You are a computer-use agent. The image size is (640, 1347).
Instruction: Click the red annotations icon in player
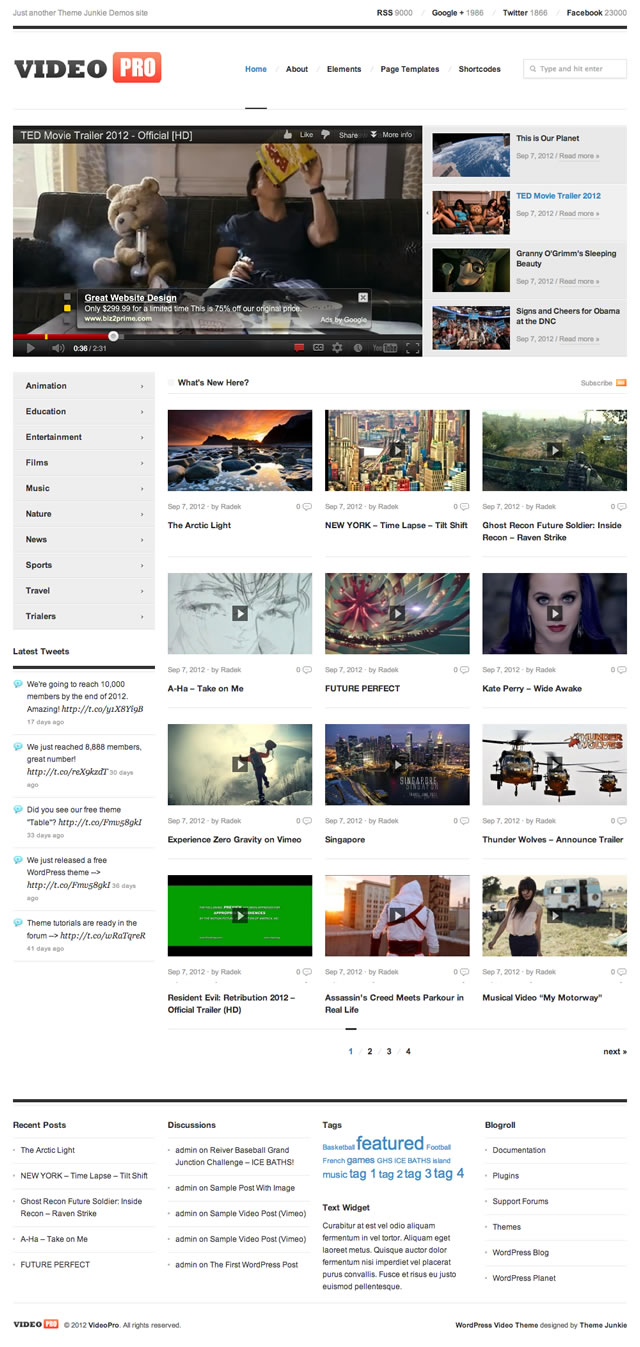pos(298,348)
